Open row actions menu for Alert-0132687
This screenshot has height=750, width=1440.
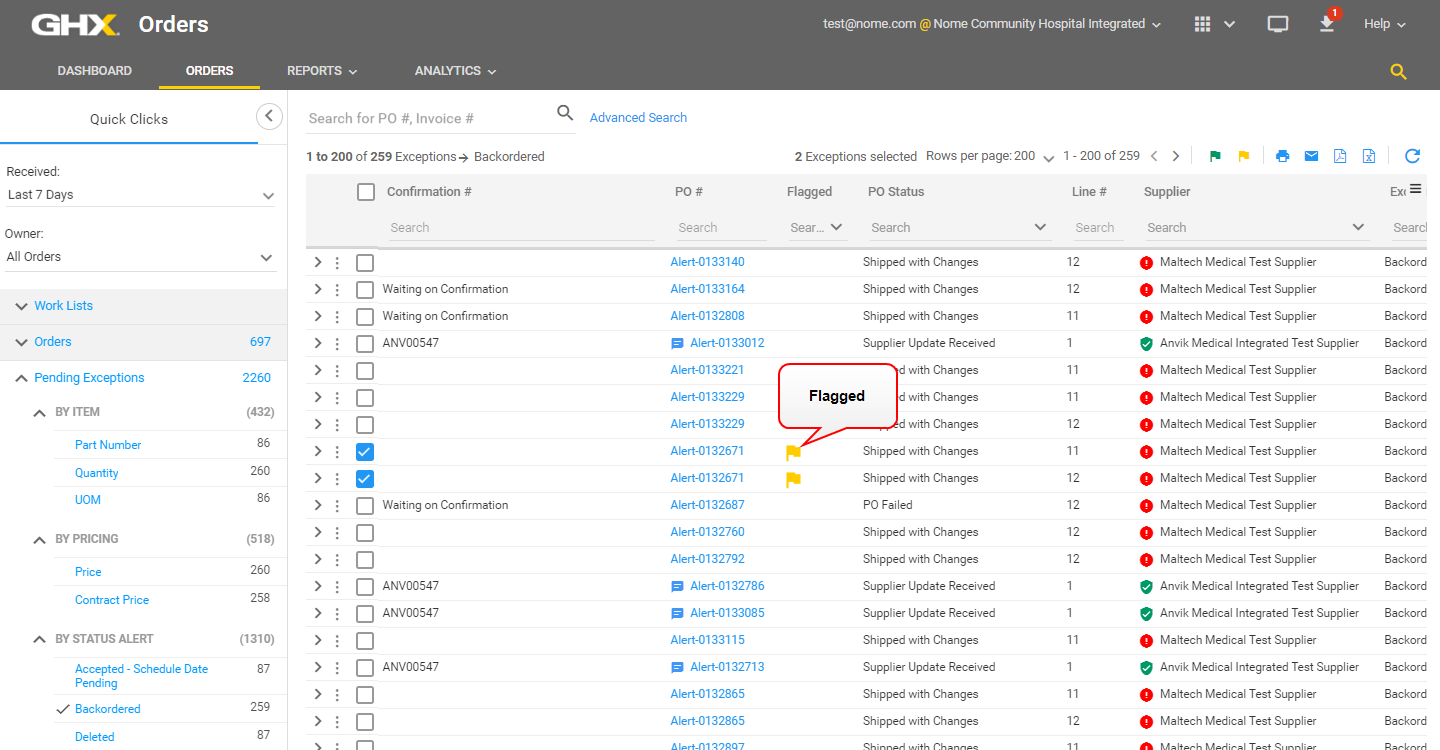point(337,505)
